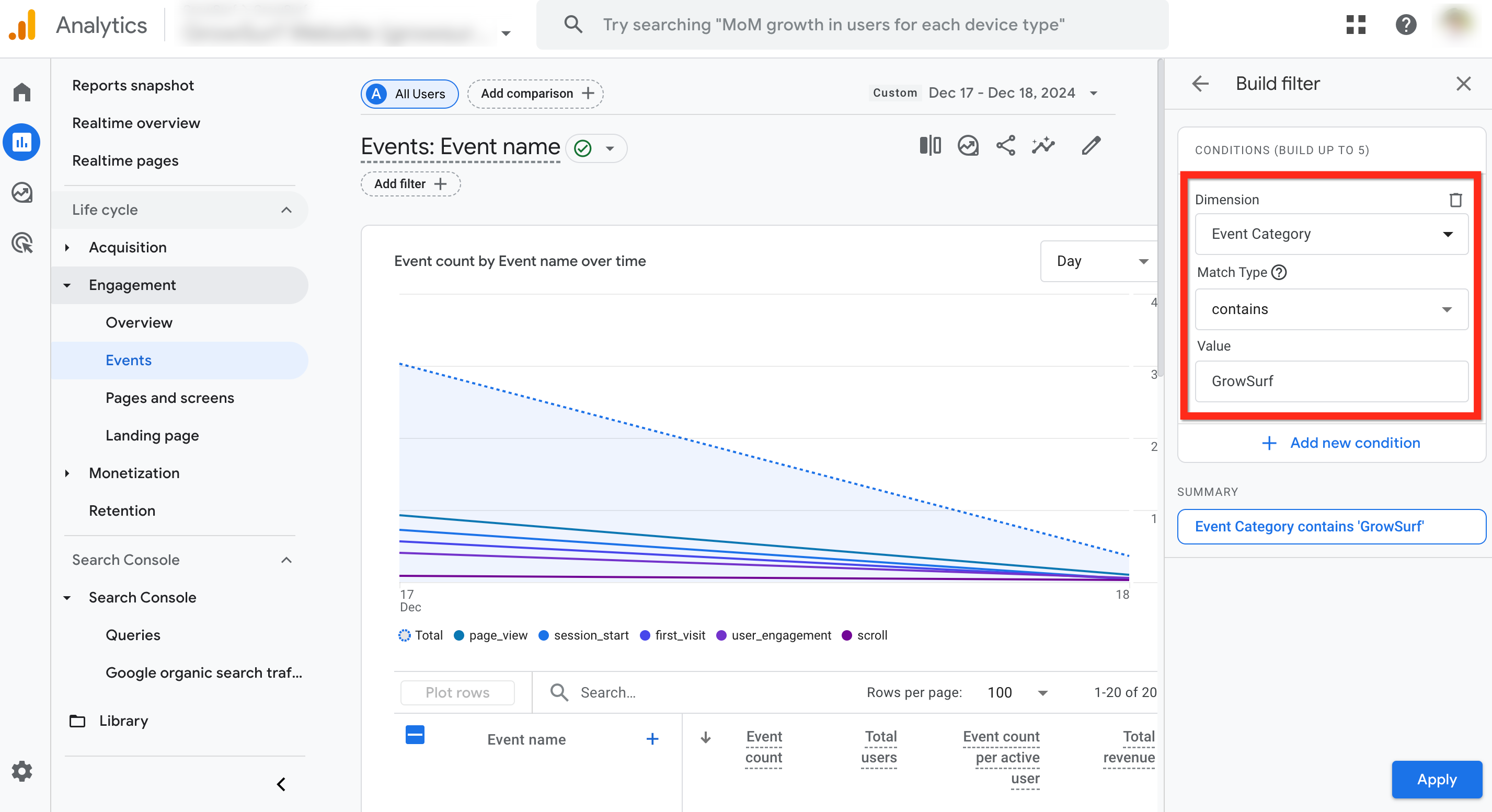This screenshot has height=812, width=1492.
Task: Open the Realtime overview report
Action: pyautogui.click(x=136, y=123)
